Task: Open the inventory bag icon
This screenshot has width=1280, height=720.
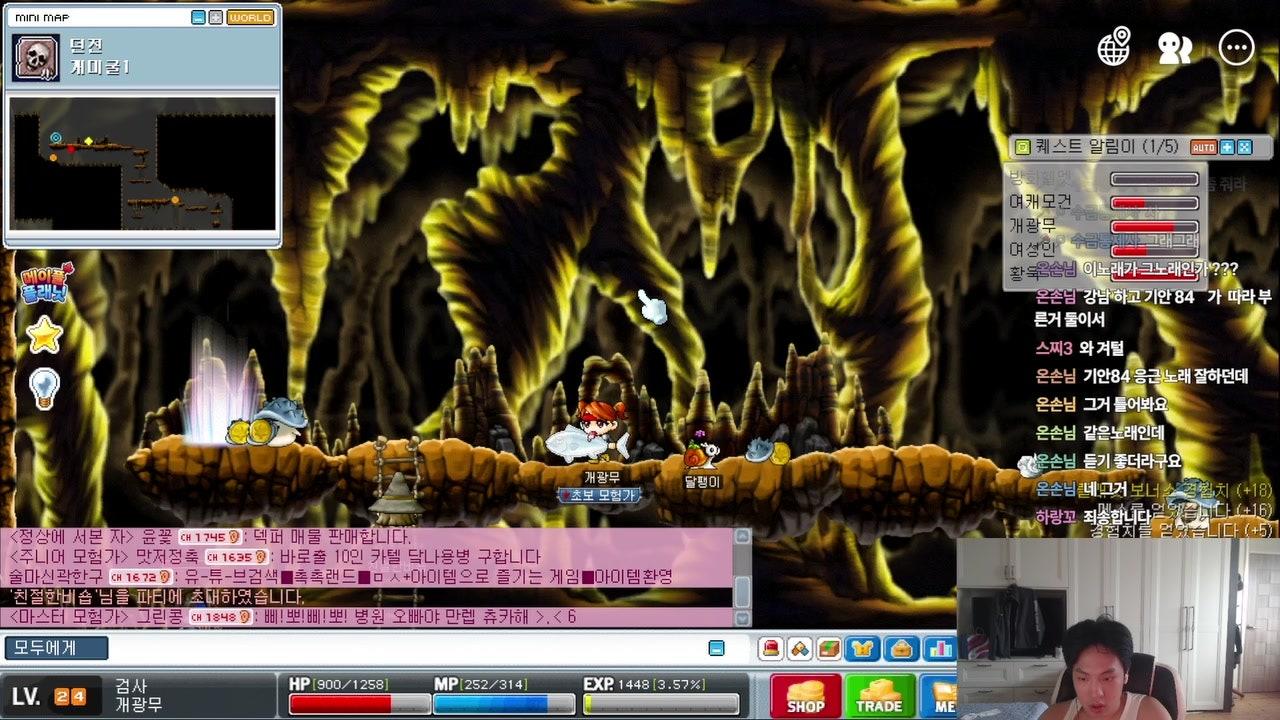Action: coord(901,649)
